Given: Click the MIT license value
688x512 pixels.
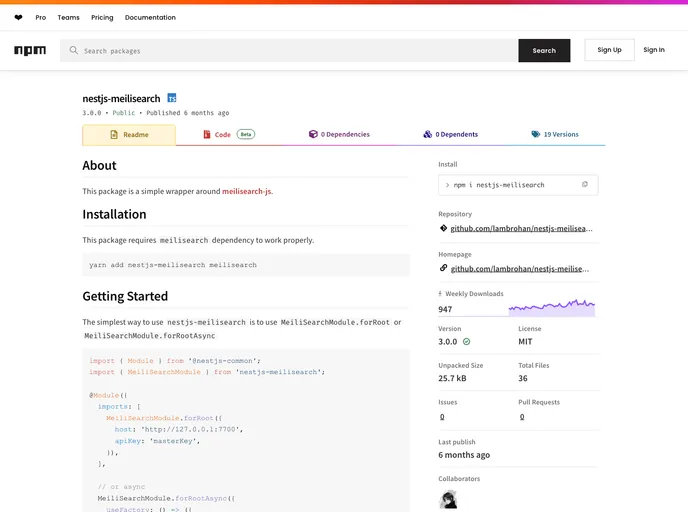Looking at the screenshot, I should (x=525, y=341).
